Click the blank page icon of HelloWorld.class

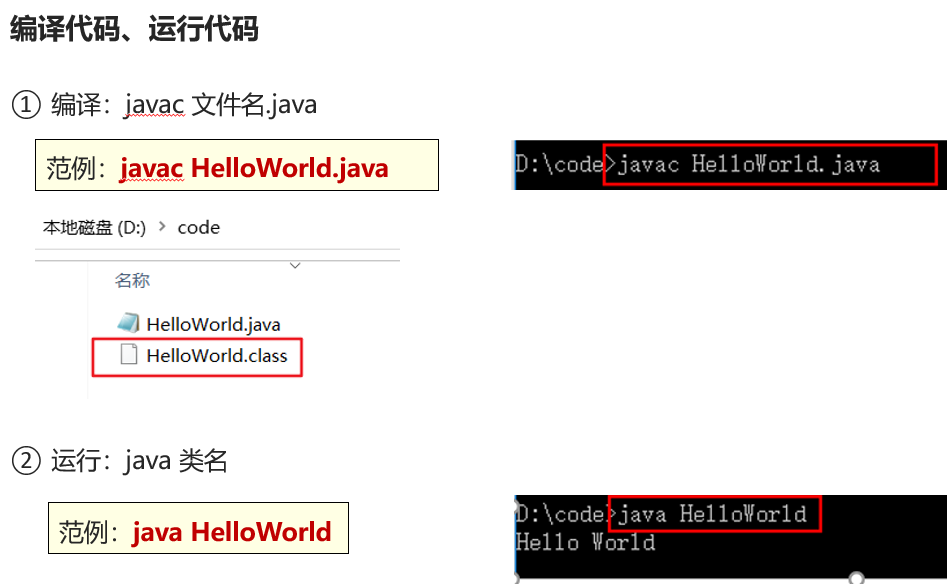tap(128, 355)
